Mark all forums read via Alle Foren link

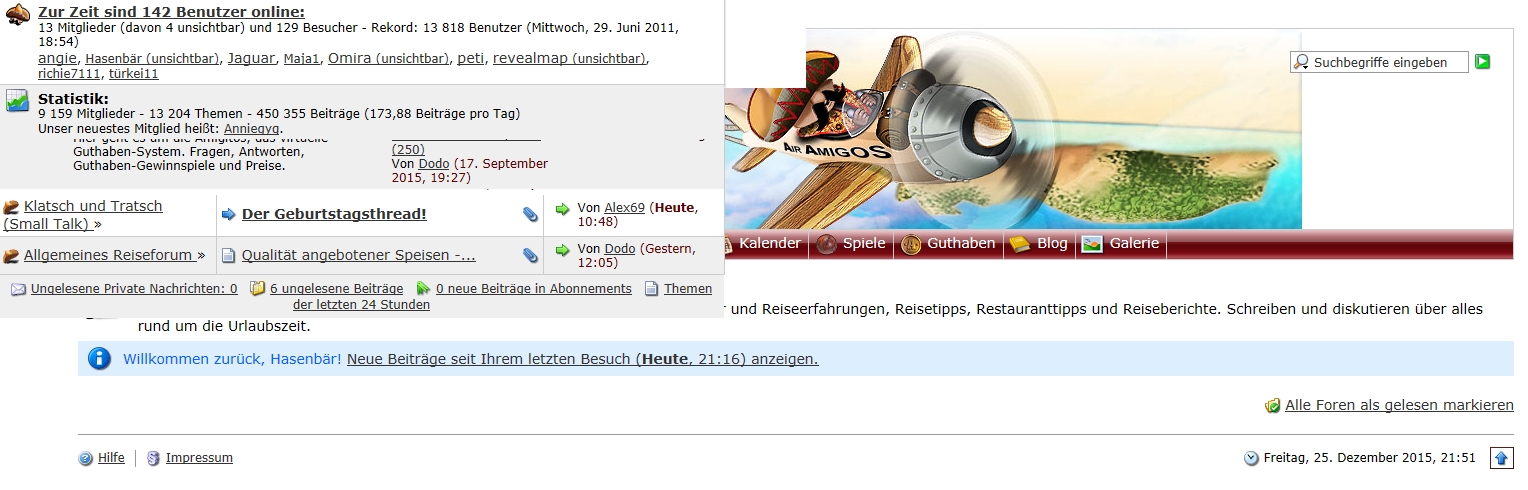[1399, 405]
